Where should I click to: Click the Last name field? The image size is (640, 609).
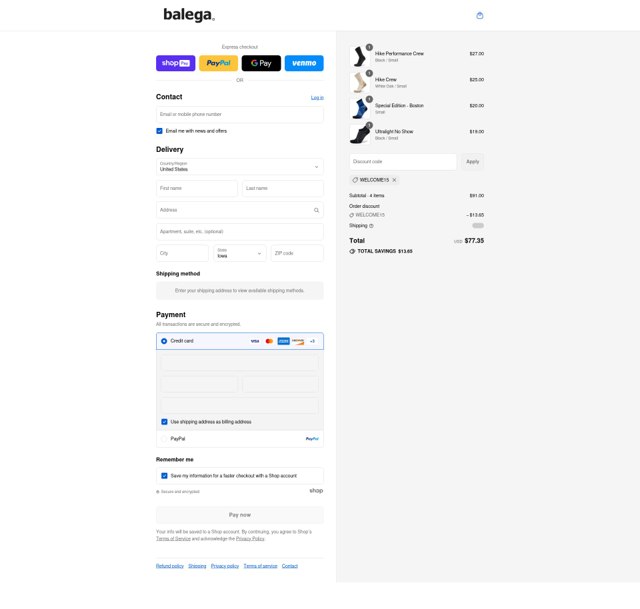(x=283, y=189)
